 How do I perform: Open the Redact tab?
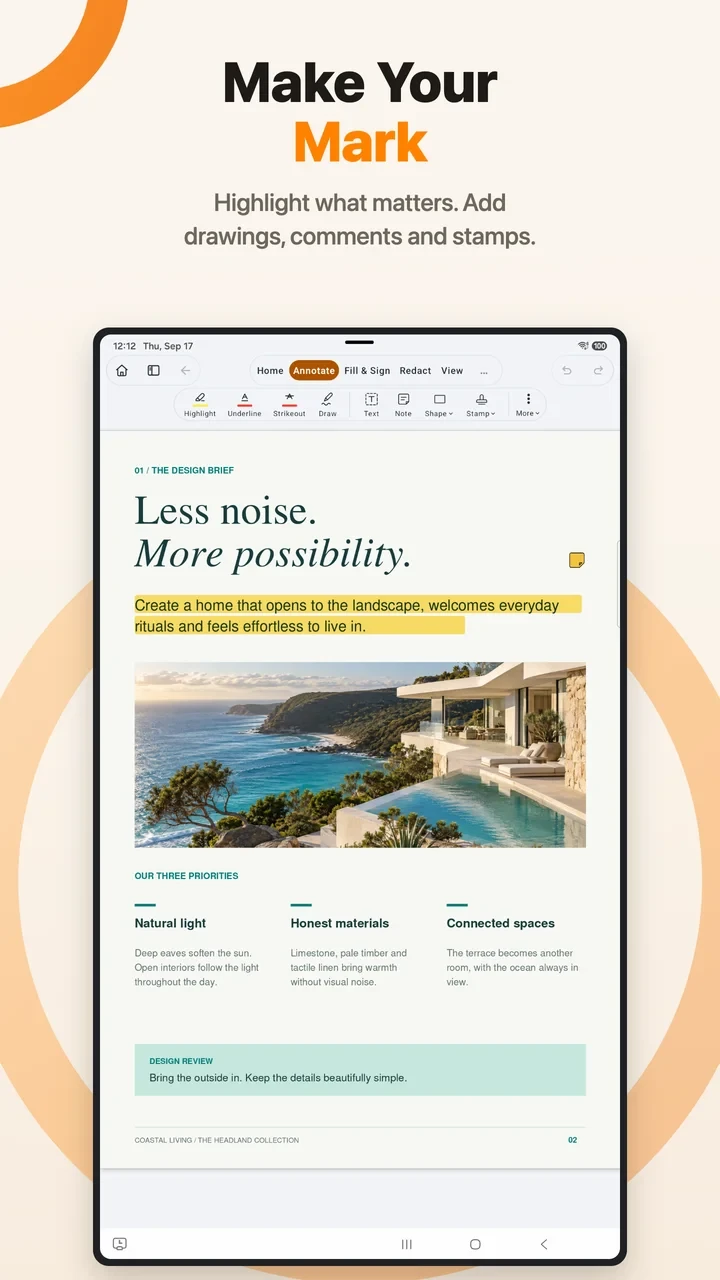point(415,371)
